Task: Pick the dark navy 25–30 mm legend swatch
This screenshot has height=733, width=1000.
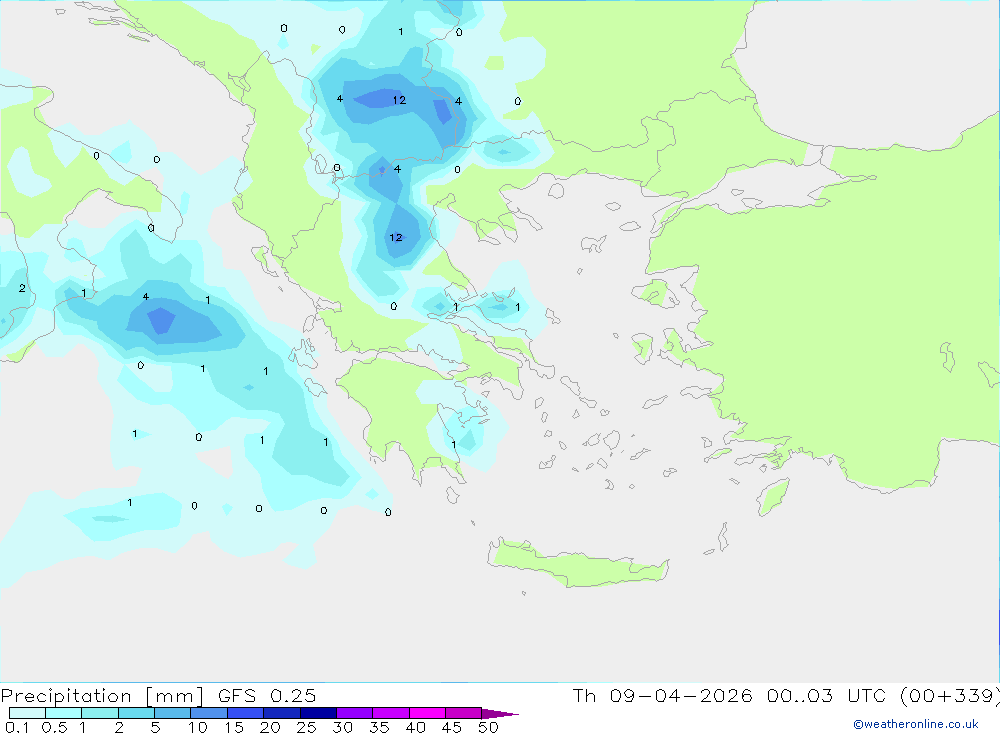Action: click(x=318, y=713)
